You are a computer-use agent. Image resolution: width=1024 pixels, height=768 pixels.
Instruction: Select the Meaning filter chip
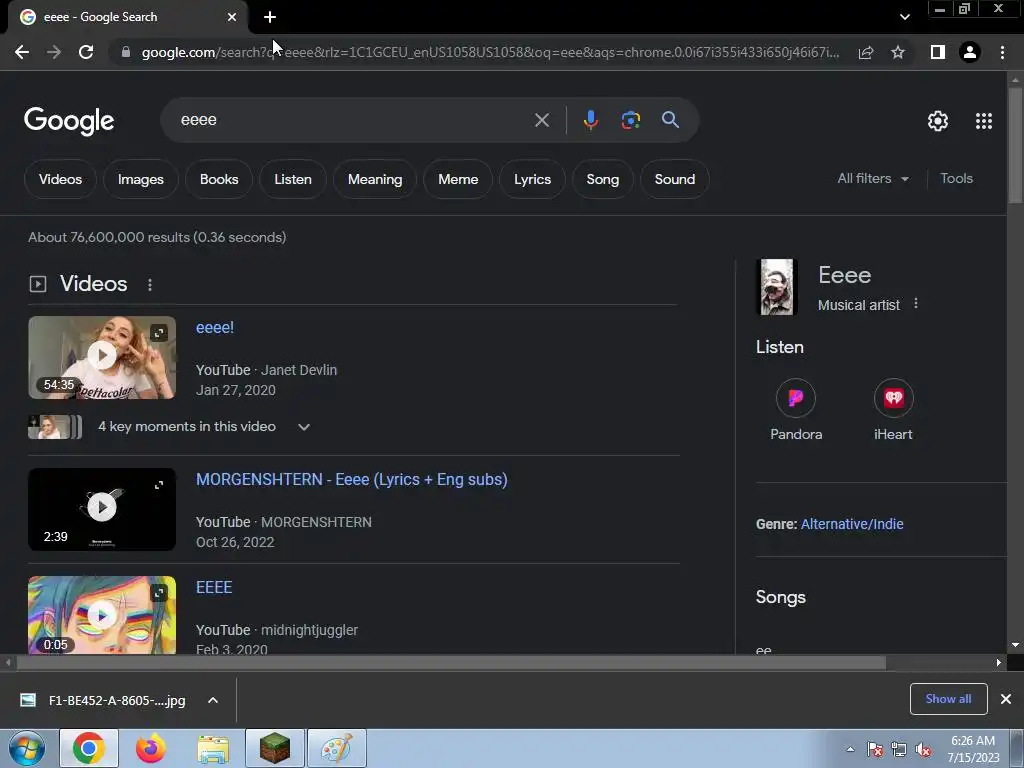coord(375,179)
